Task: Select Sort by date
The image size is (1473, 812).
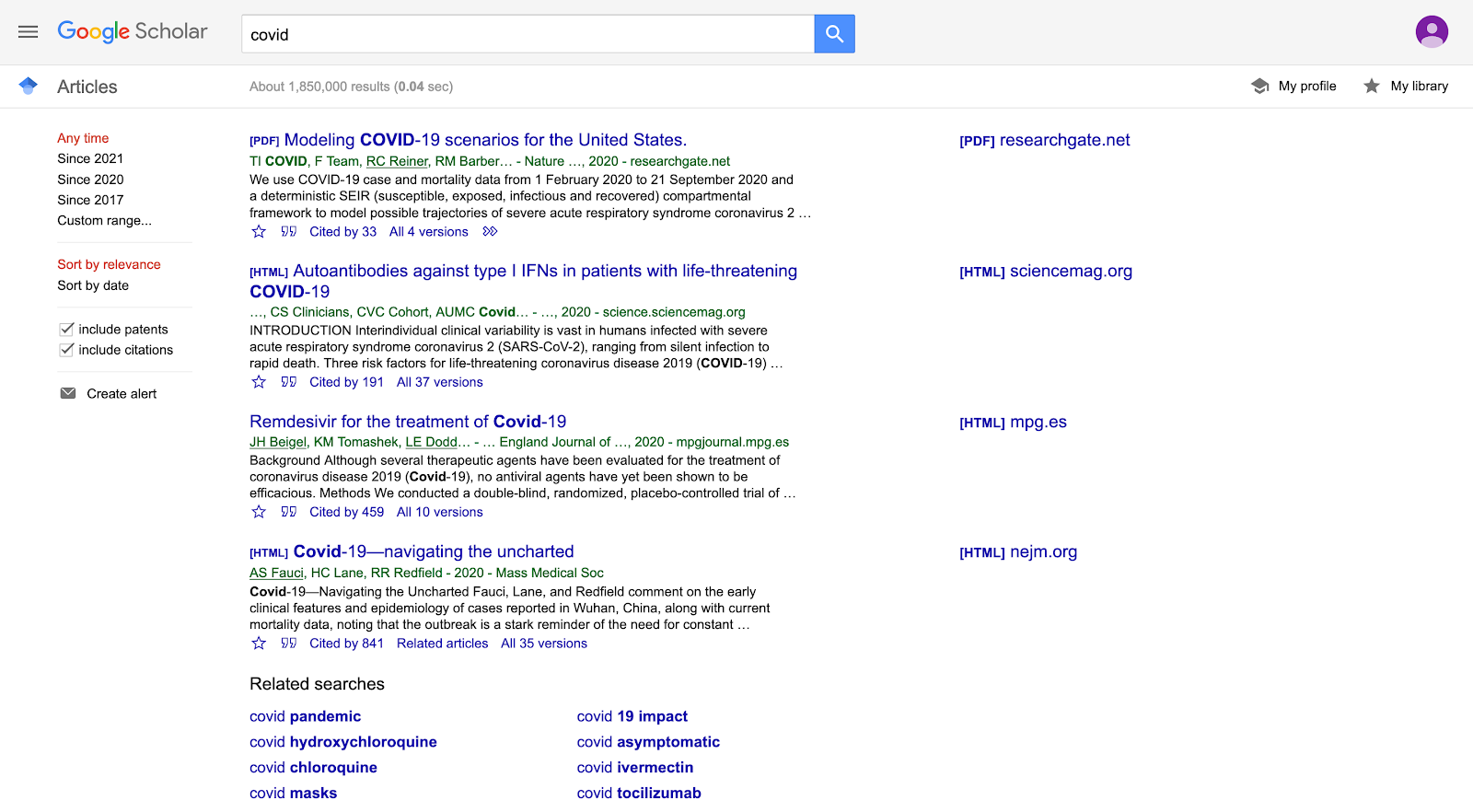Action: [93, 285]
